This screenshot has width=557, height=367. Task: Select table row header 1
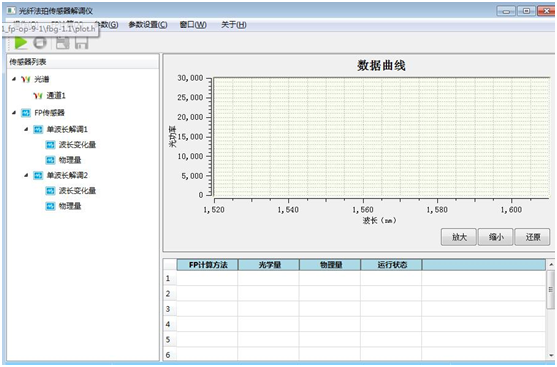pos(170,279)
